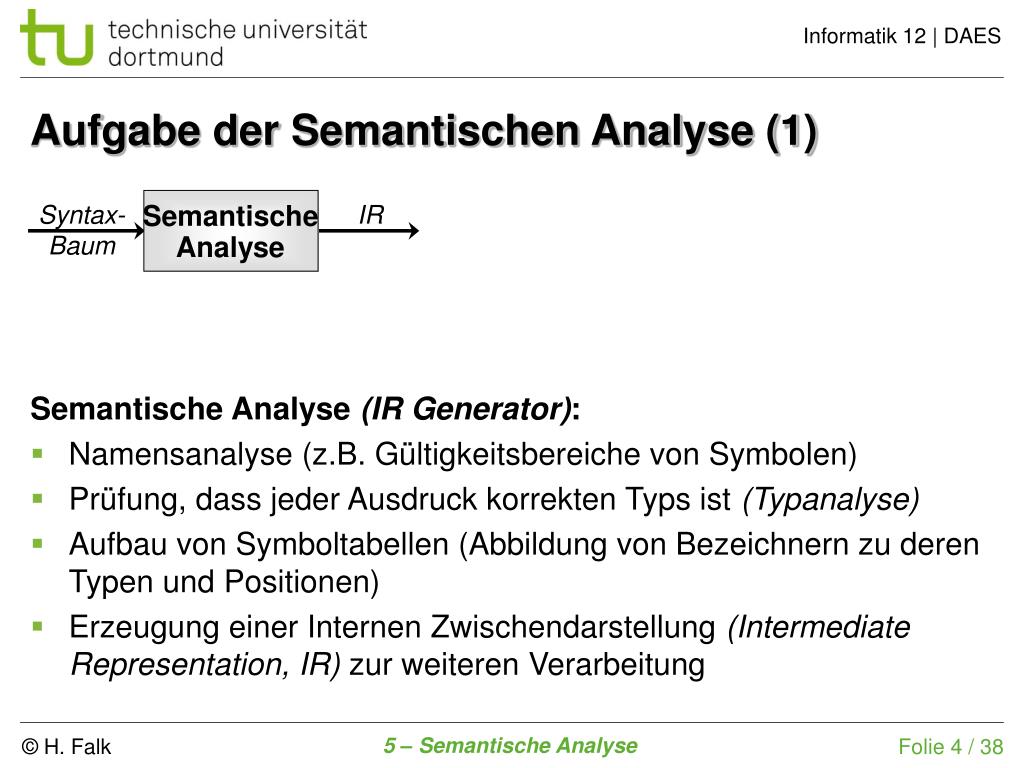This screenshot has width=1024, height=768.
Task: Click the Semantische Analyse (IR Generator) heading
Action: click(x=305, y=409)
